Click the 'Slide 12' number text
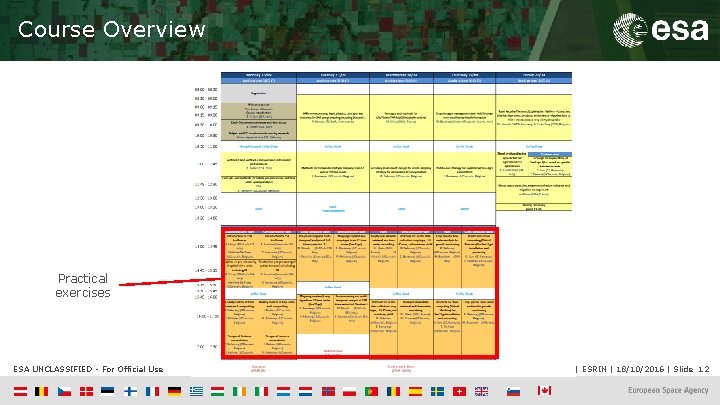This screenshot has height=405, width=720. pyautogui.click(x=691, y=369)
